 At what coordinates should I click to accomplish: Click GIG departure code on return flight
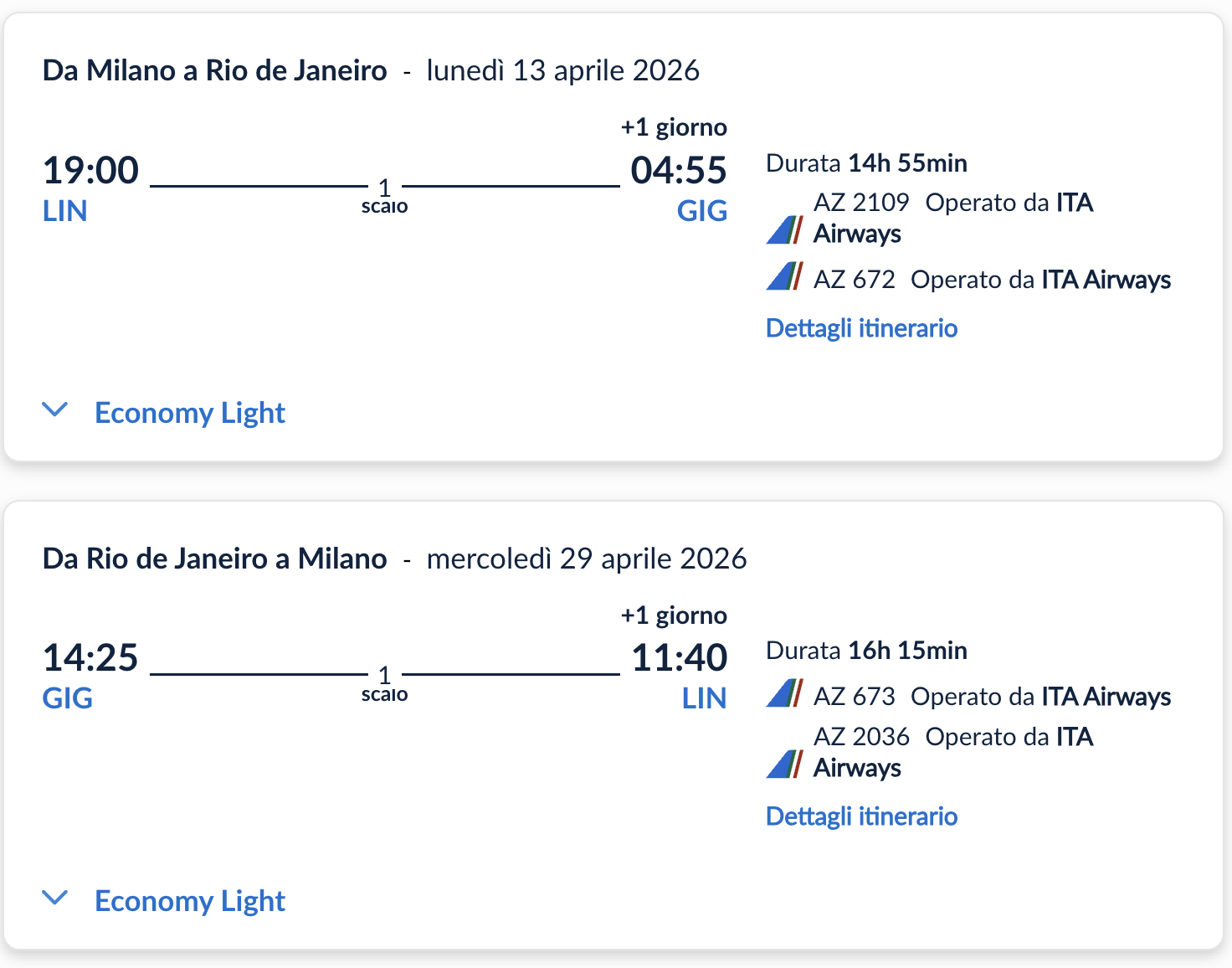(67, 698)
